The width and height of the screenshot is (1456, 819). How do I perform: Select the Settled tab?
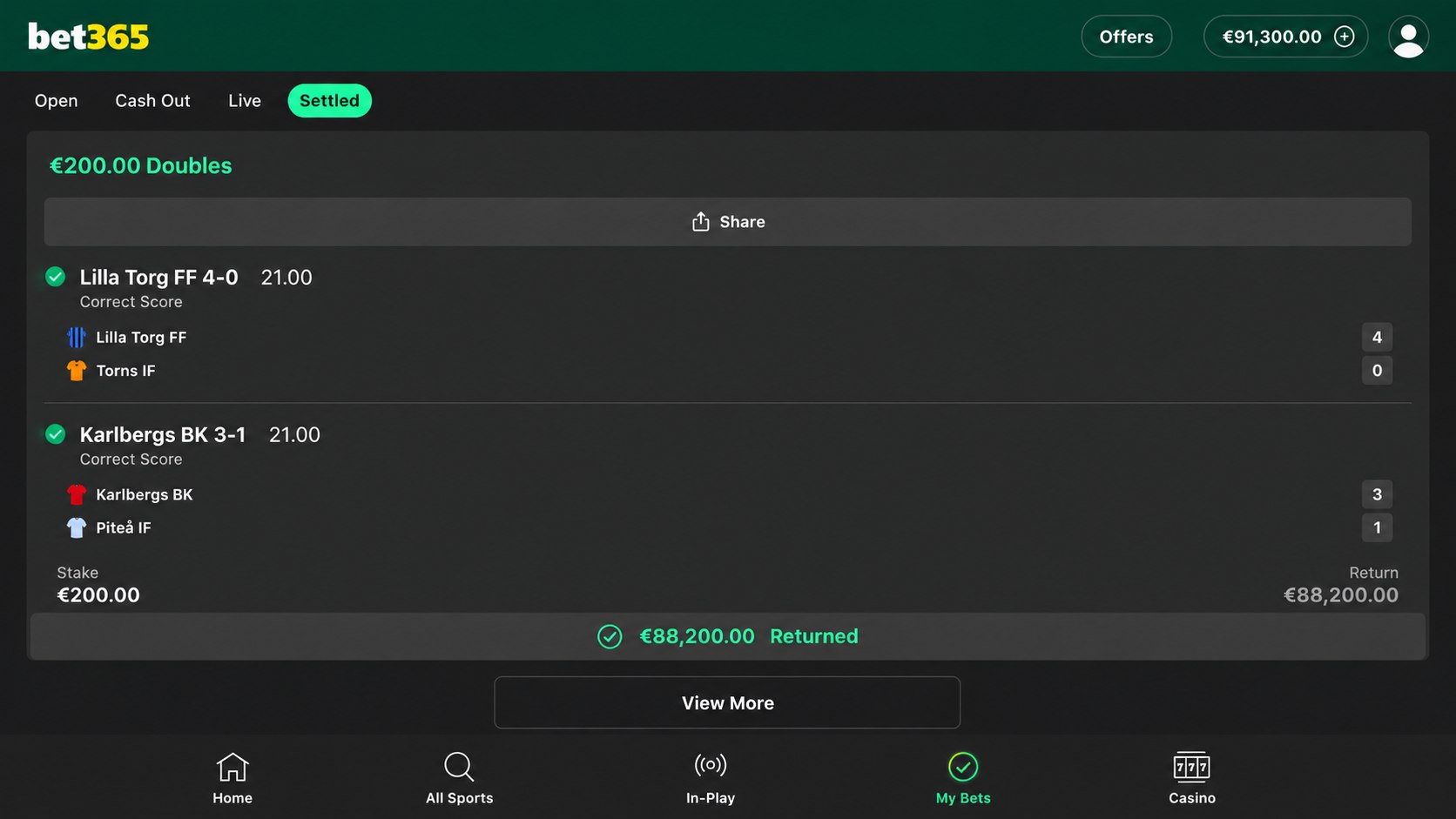click(329, 101)
